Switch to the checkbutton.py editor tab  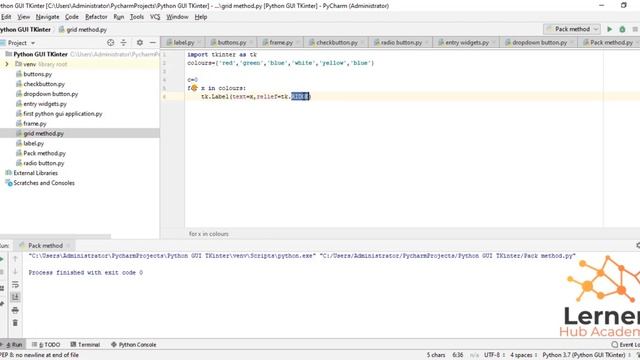(336, 42)
